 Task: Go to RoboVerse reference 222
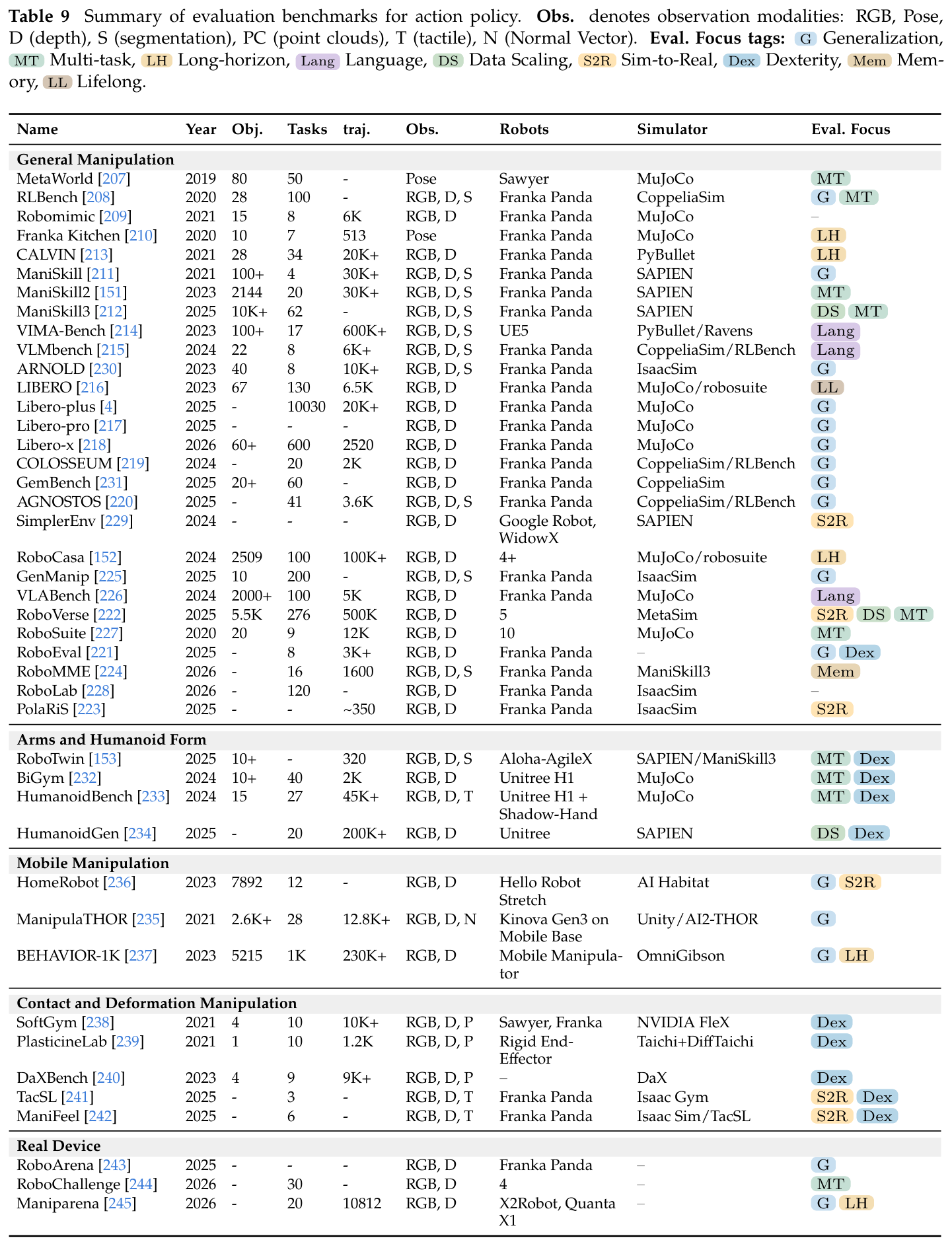pos(109,615)
